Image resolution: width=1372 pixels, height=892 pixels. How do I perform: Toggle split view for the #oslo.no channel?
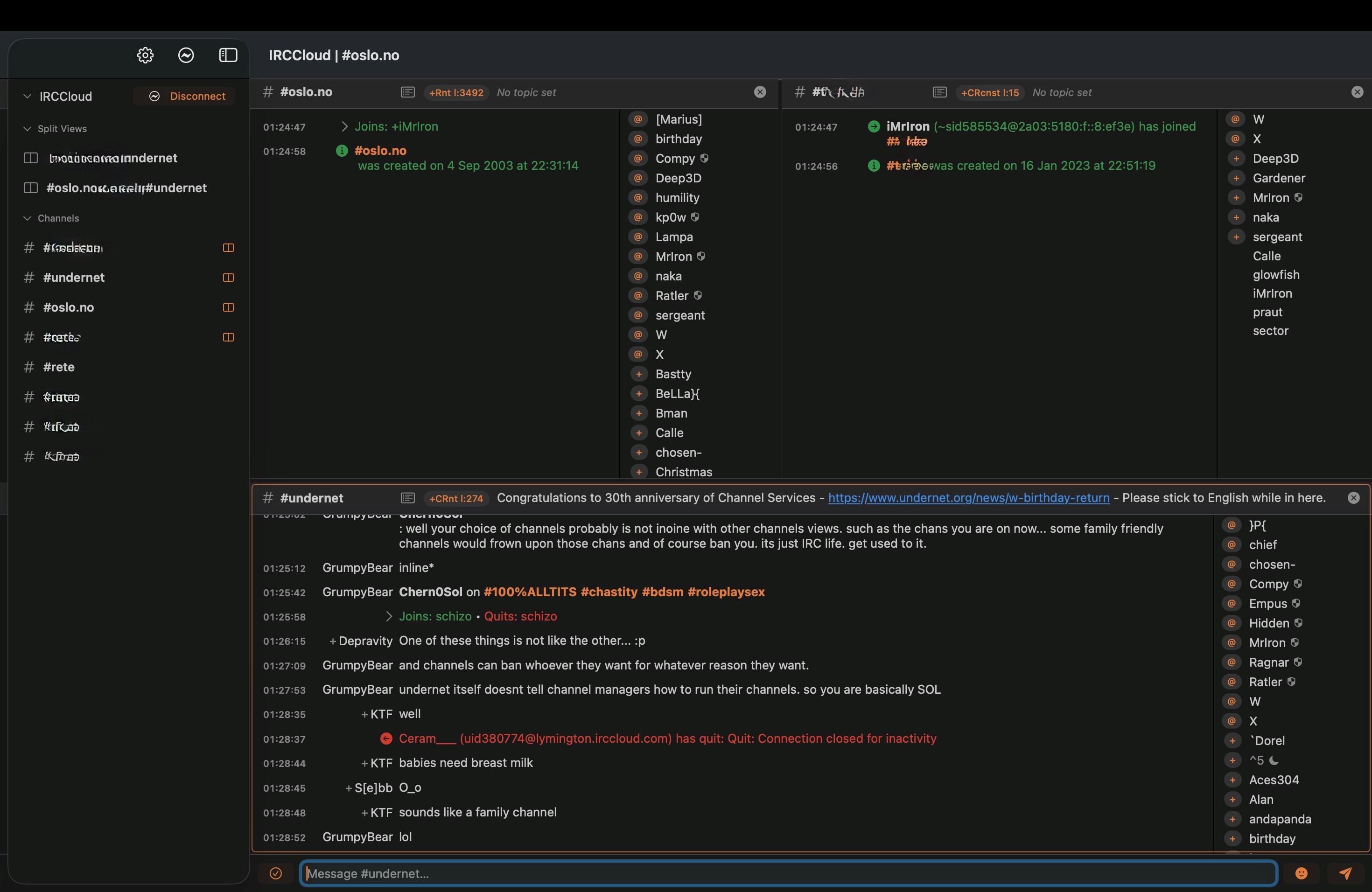coord(228,307)
